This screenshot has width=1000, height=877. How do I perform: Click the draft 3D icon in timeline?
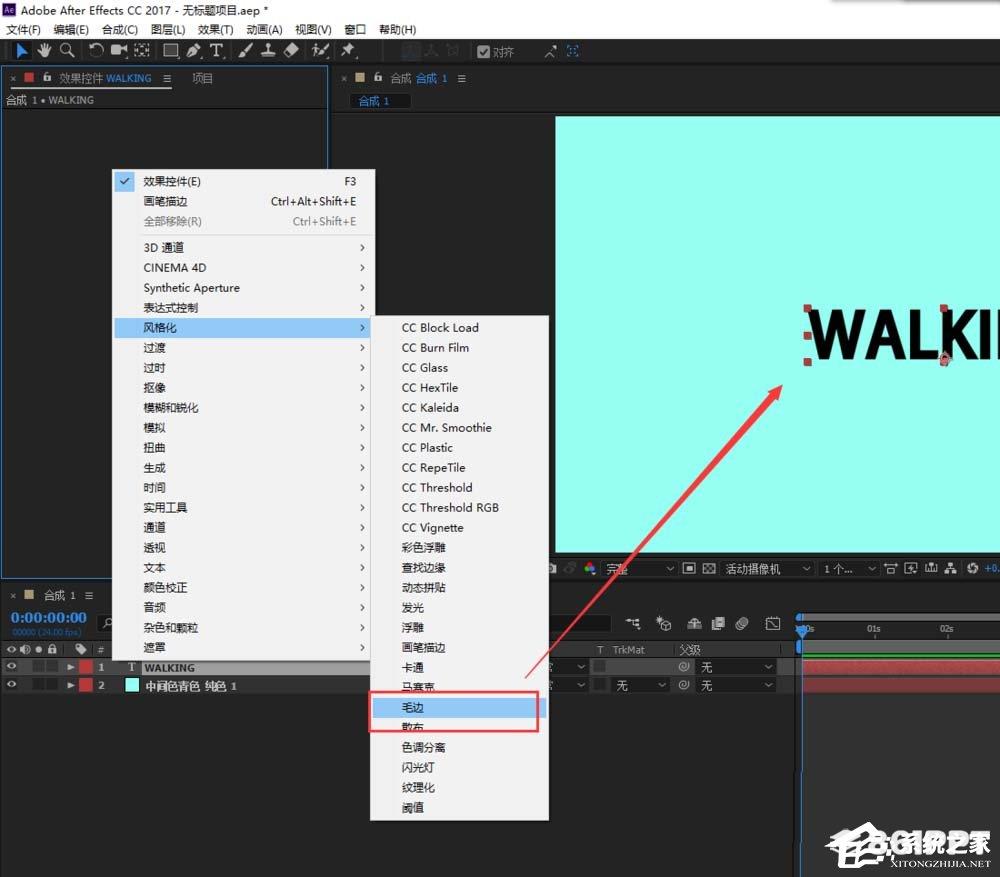pyautogui.click(x=664, y=623)
